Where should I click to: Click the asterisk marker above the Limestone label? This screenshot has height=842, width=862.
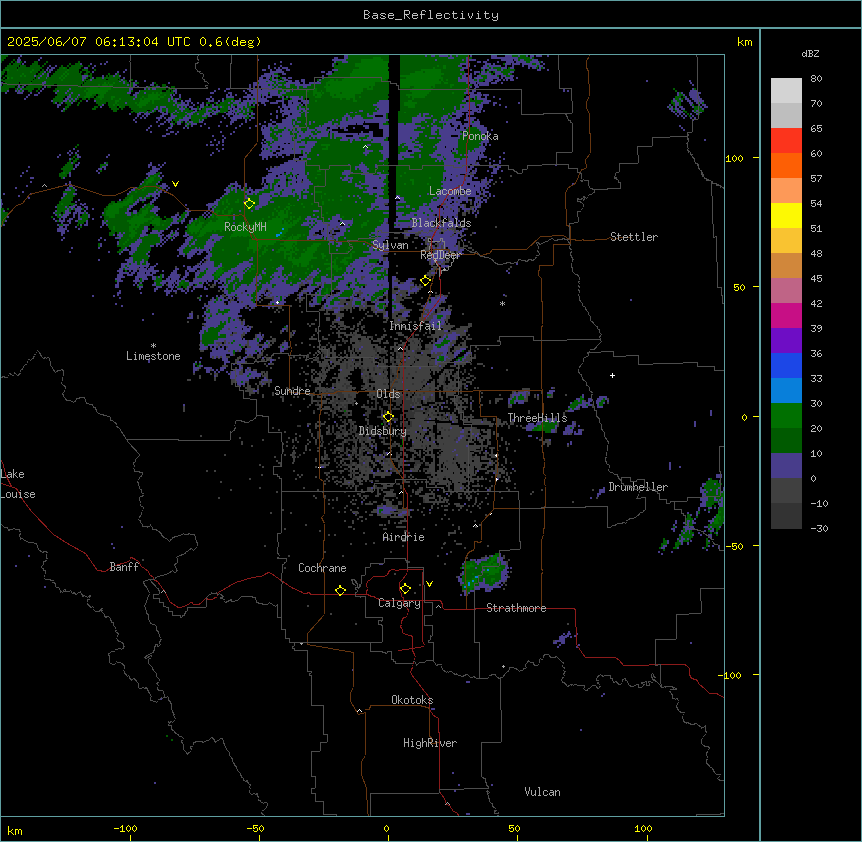[153, 346]
